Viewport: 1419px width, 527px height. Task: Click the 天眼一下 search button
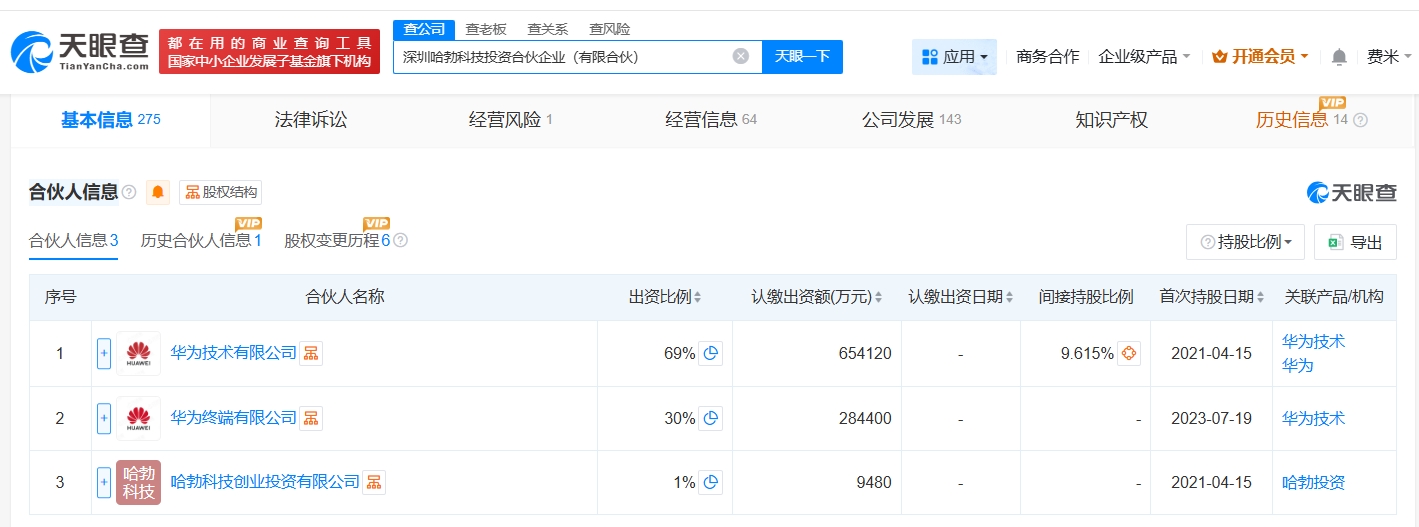click(x=802, y=56)
